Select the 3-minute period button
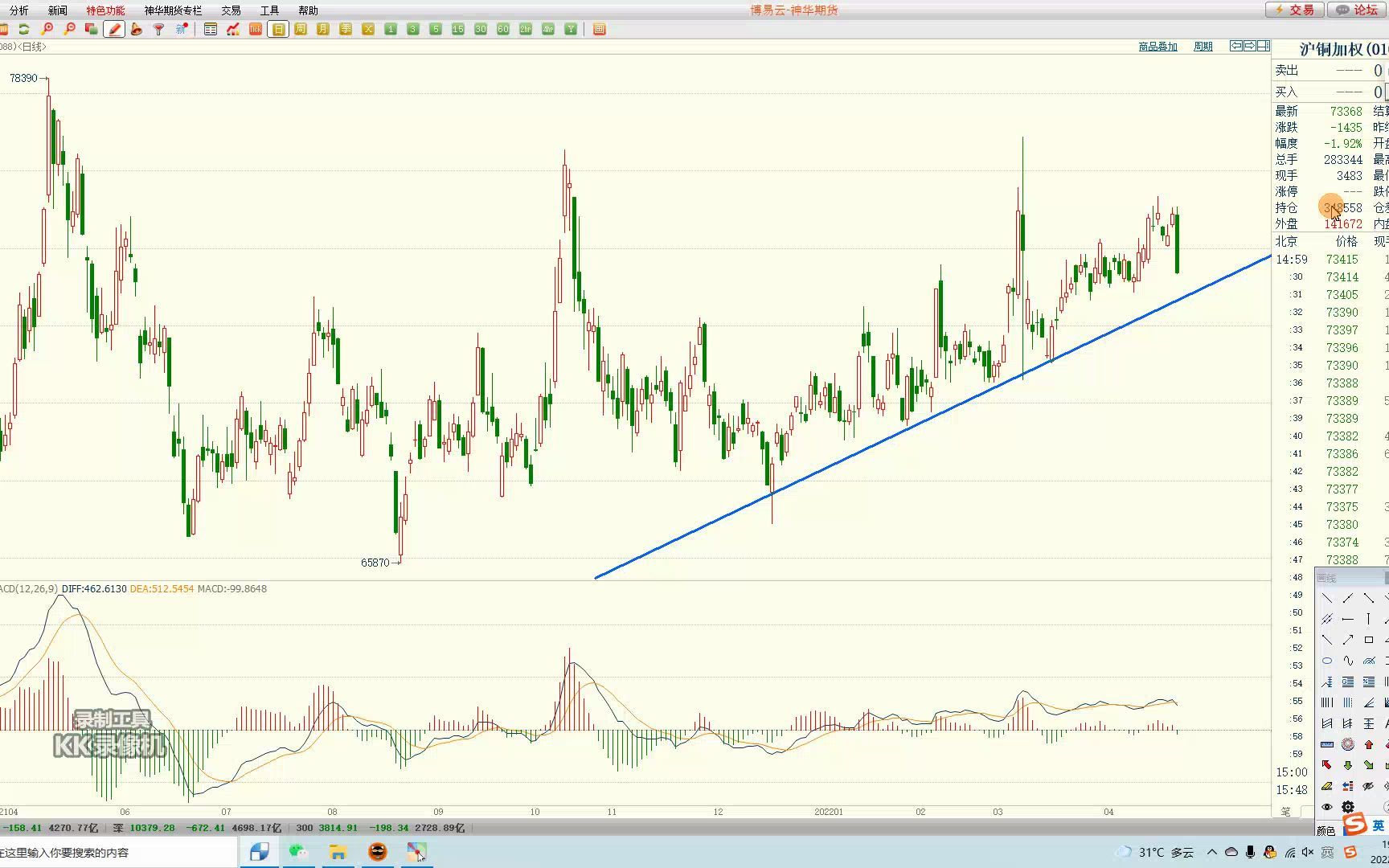This screenshot has height=868, width=1389. click(413, 29)
